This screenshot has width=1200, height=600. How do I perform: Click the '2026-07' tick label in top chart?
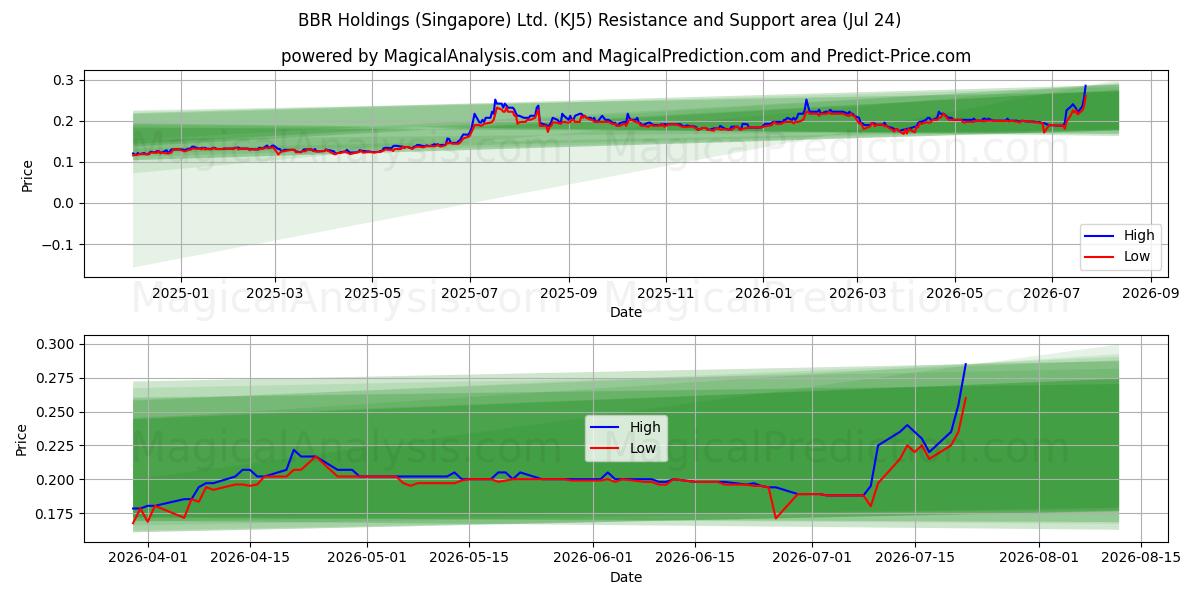(1052, 293)
